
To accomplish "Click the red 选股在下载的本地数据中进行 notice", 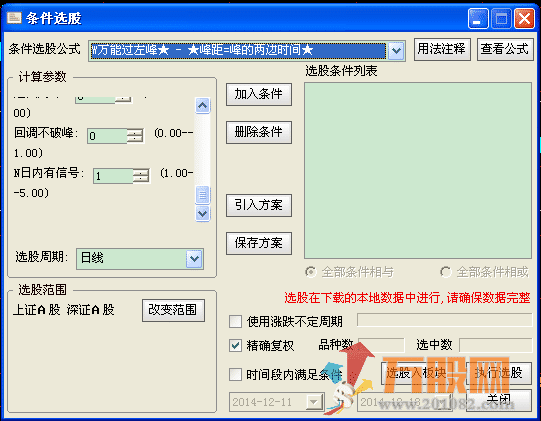I will [407, 297].
